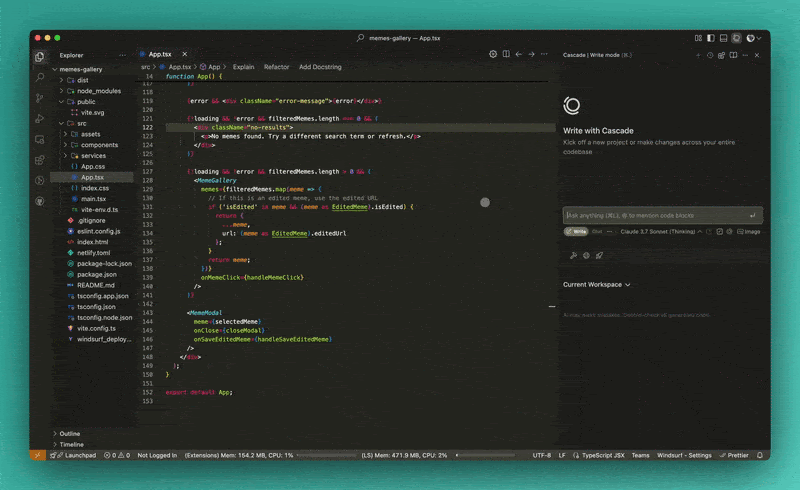
Task: Expand the components folder
Action: tap(99, 145)
